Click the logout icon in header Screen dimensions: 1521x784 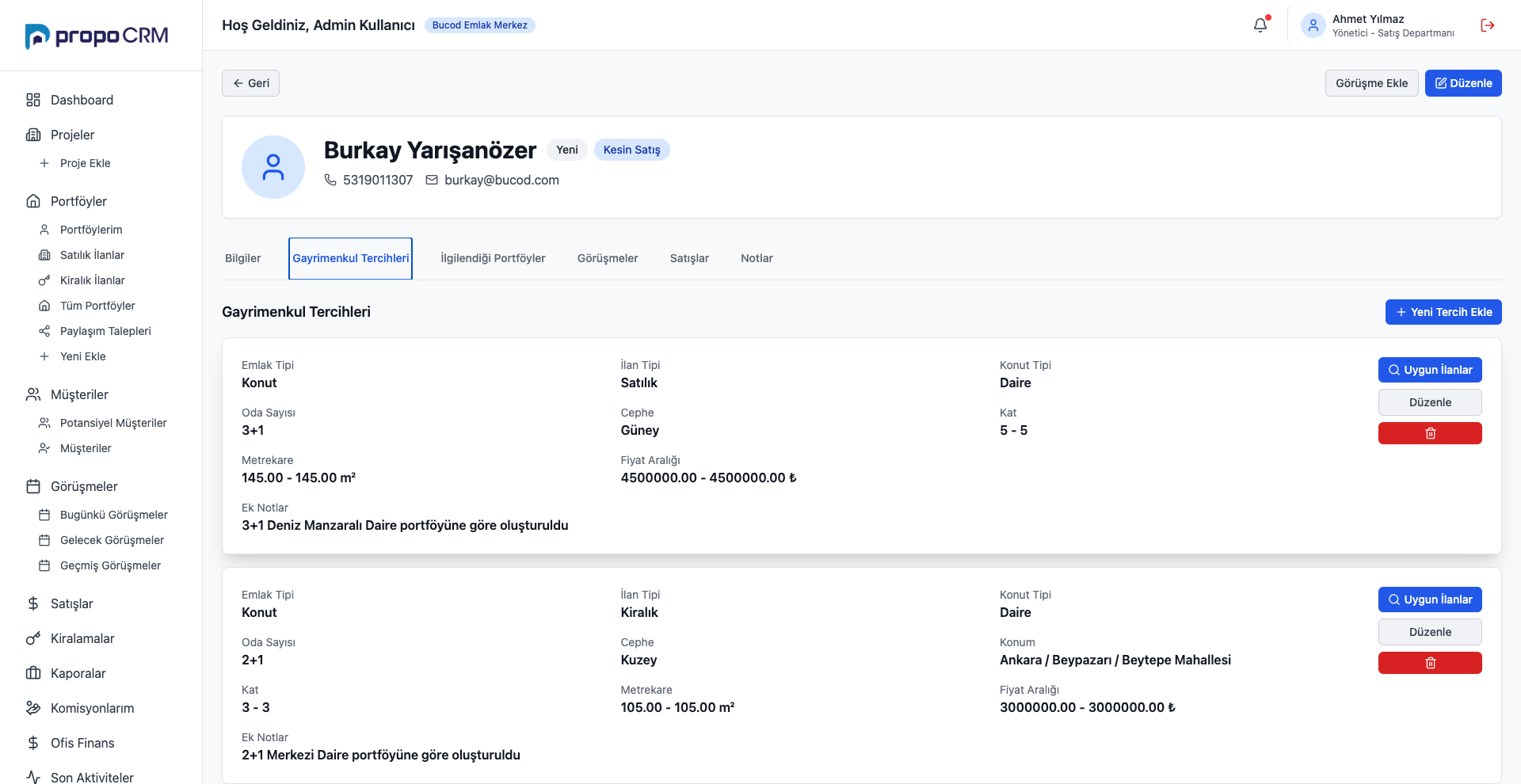(x=1488, y=25)
